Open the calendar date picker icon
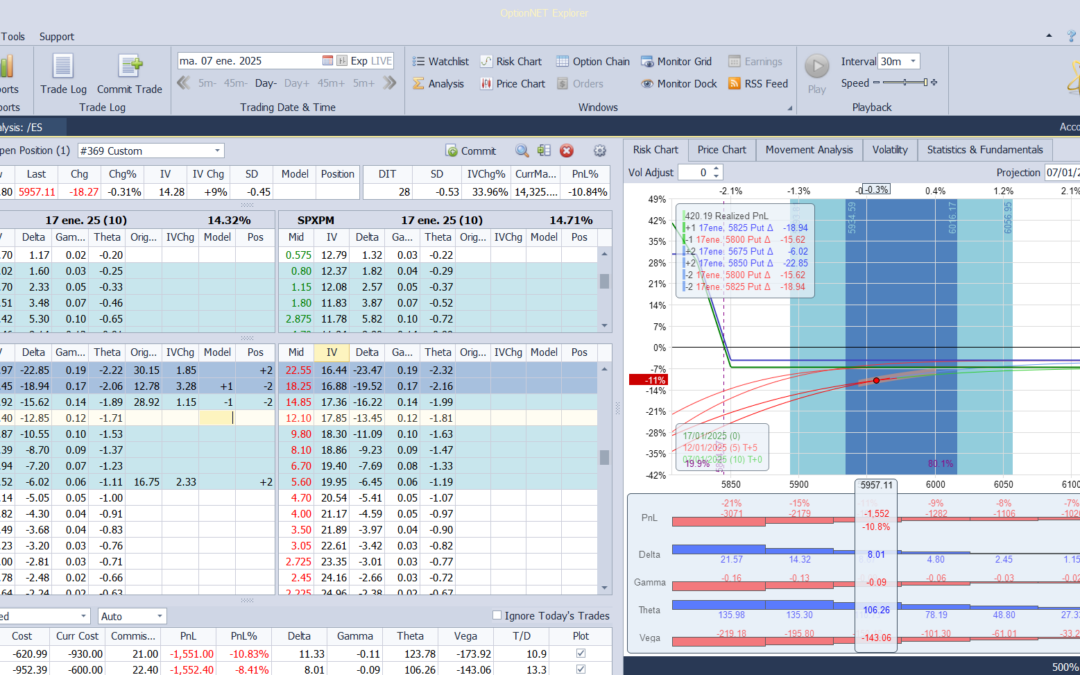Image resolution: width=1080 pixels, height=675 pixels. 328,61
